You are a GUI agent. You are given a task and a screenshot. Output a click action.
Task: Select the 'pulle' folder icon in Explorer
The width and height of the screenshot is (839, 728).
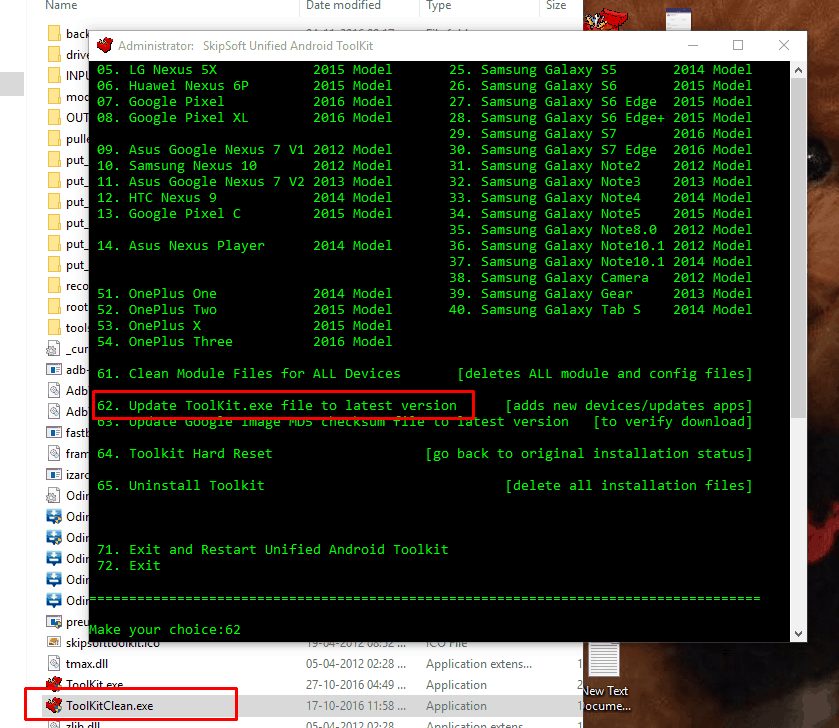[54, 138]
